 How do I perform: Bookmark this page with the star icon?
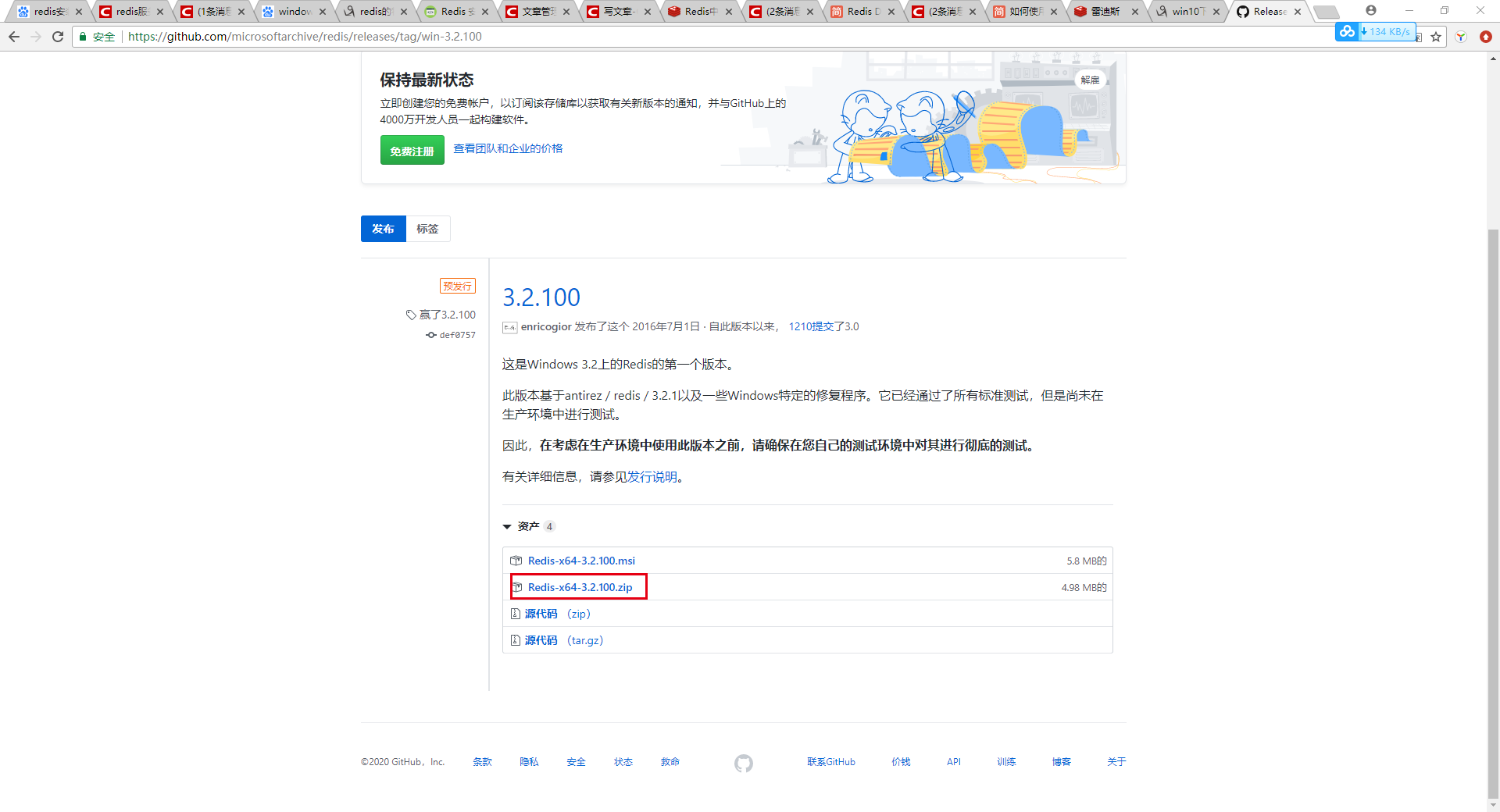[1436, 37]
